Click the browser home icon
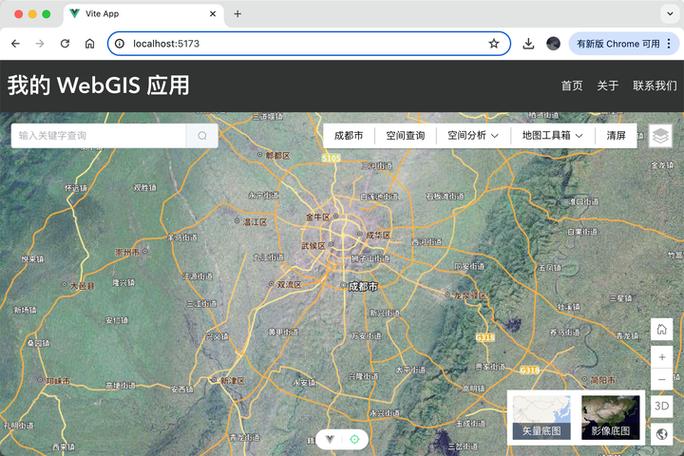The image size is (684, 456). 90,44
